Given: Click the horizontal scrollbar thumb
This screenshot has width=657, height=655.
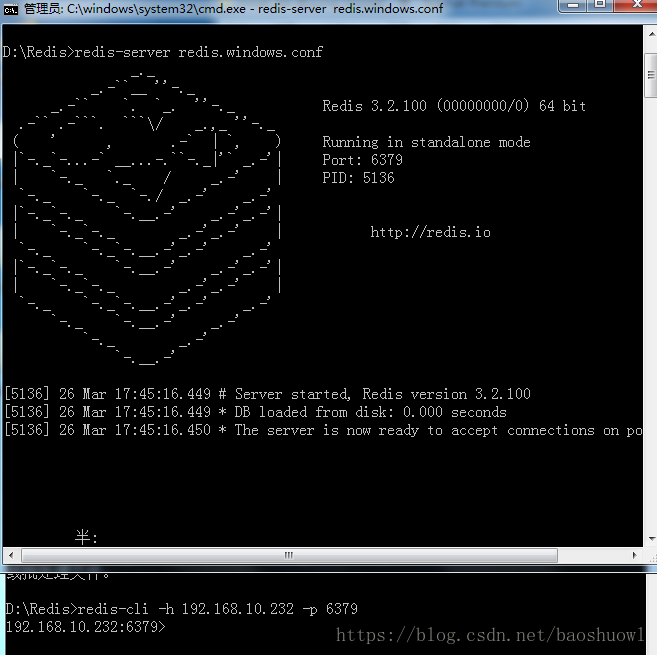Looking at the screenshot, I should pyautogui.click(x=289, y=555).
